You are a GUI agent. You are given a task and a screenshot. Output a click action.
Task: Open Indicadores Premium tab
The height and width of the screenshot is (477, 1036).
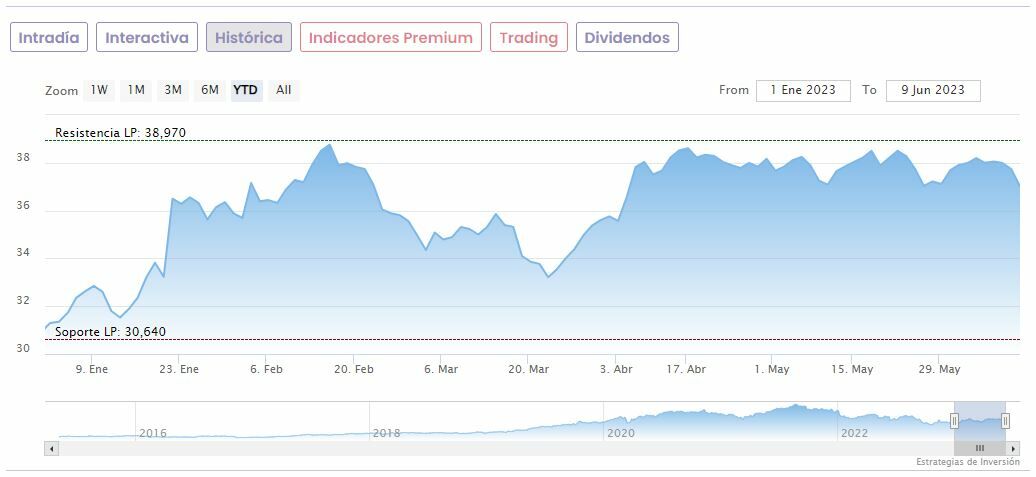(x=390, y=38)
